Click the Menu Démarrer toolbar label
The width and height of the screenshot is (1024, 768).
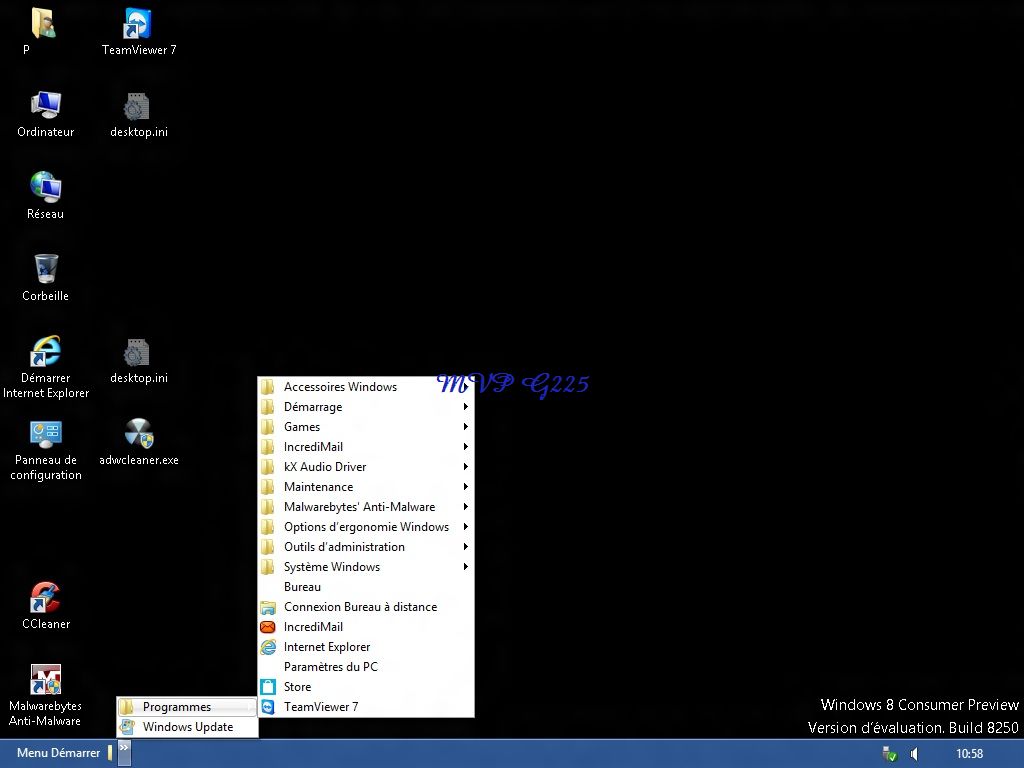(x=58, y=753)
